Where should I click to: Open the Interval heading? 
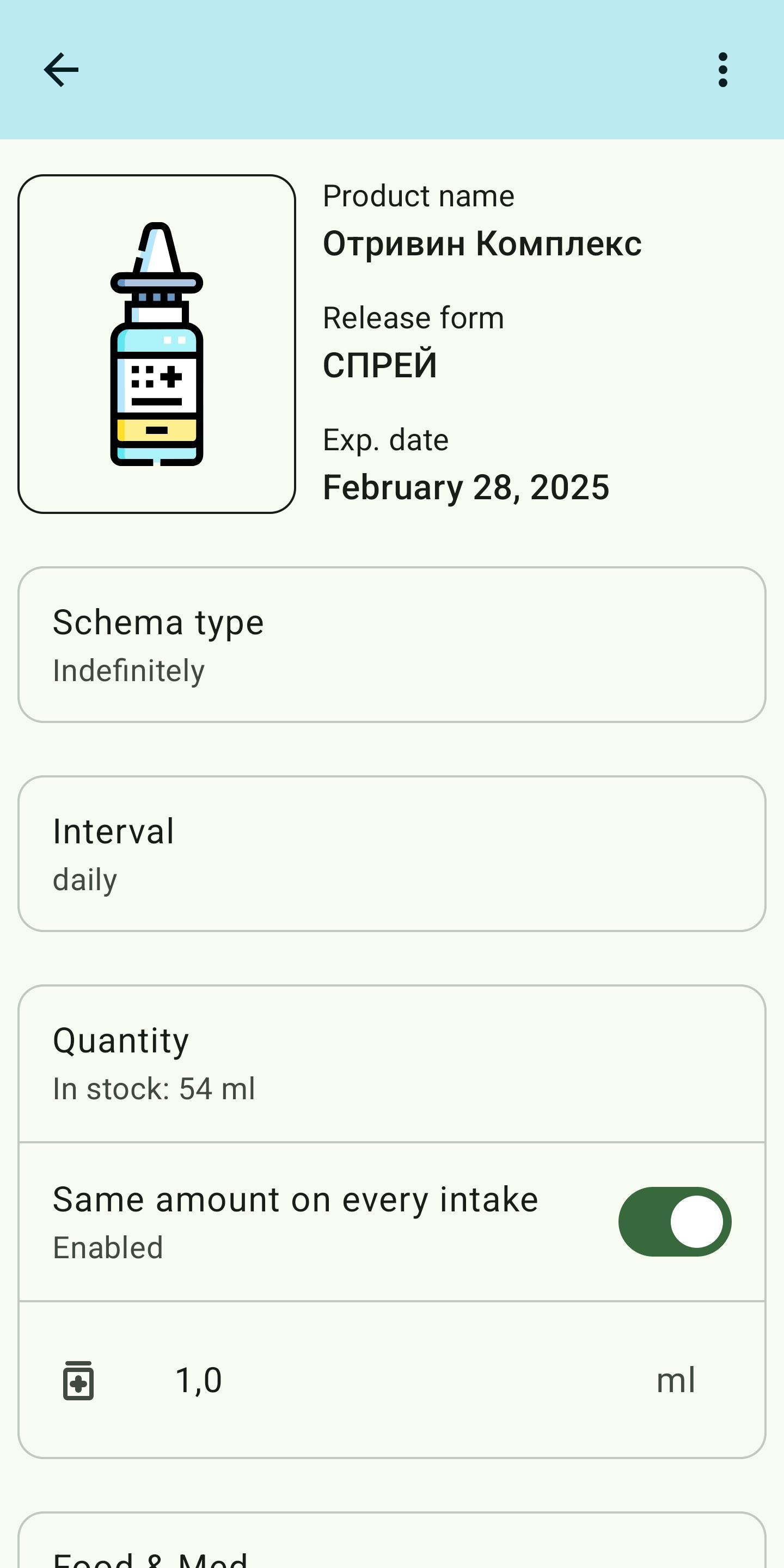(x=113, y=831)
